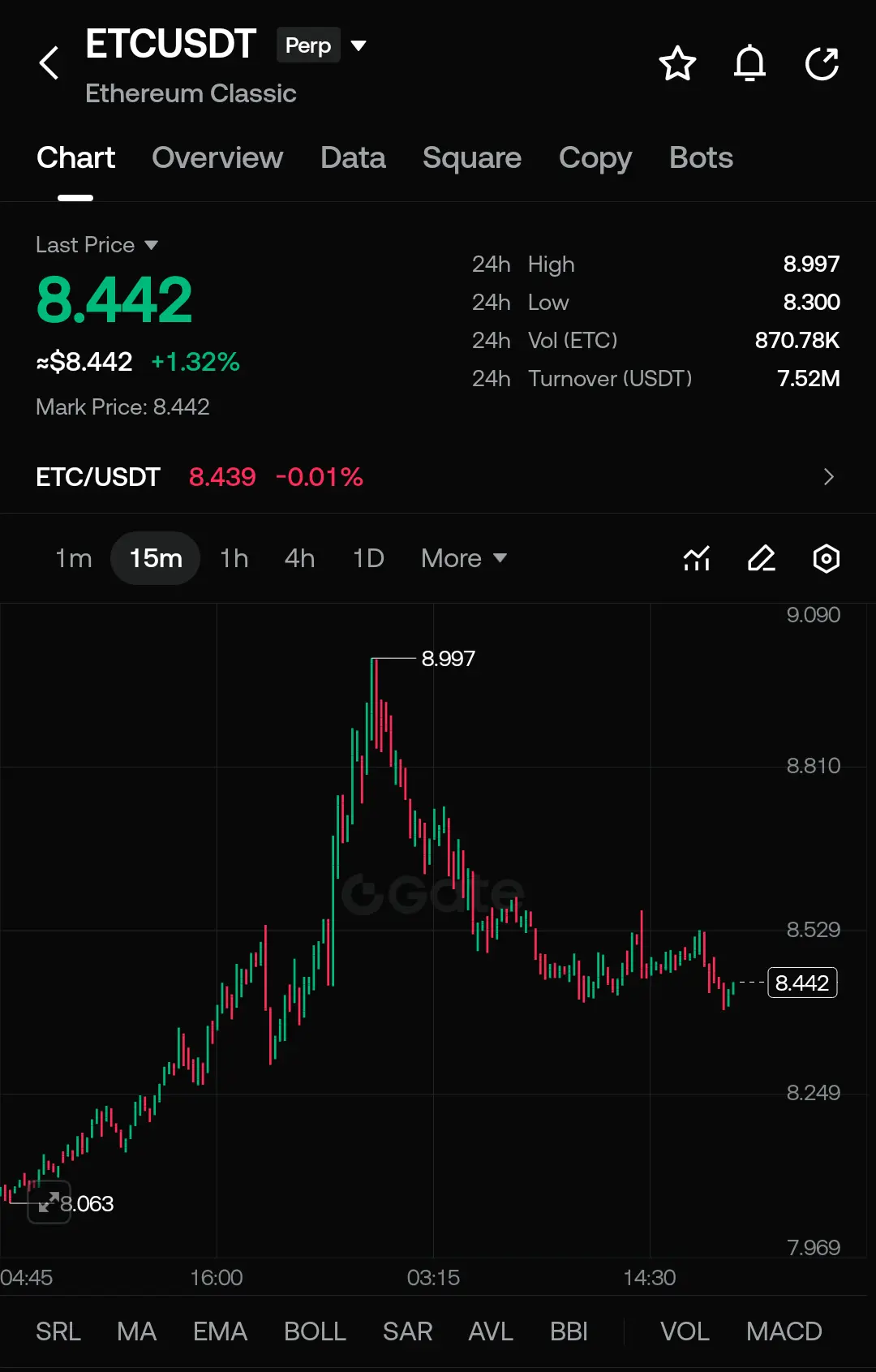Tap the 24h Vol value 870.78K
The image size is (876, 1372).
797,340
